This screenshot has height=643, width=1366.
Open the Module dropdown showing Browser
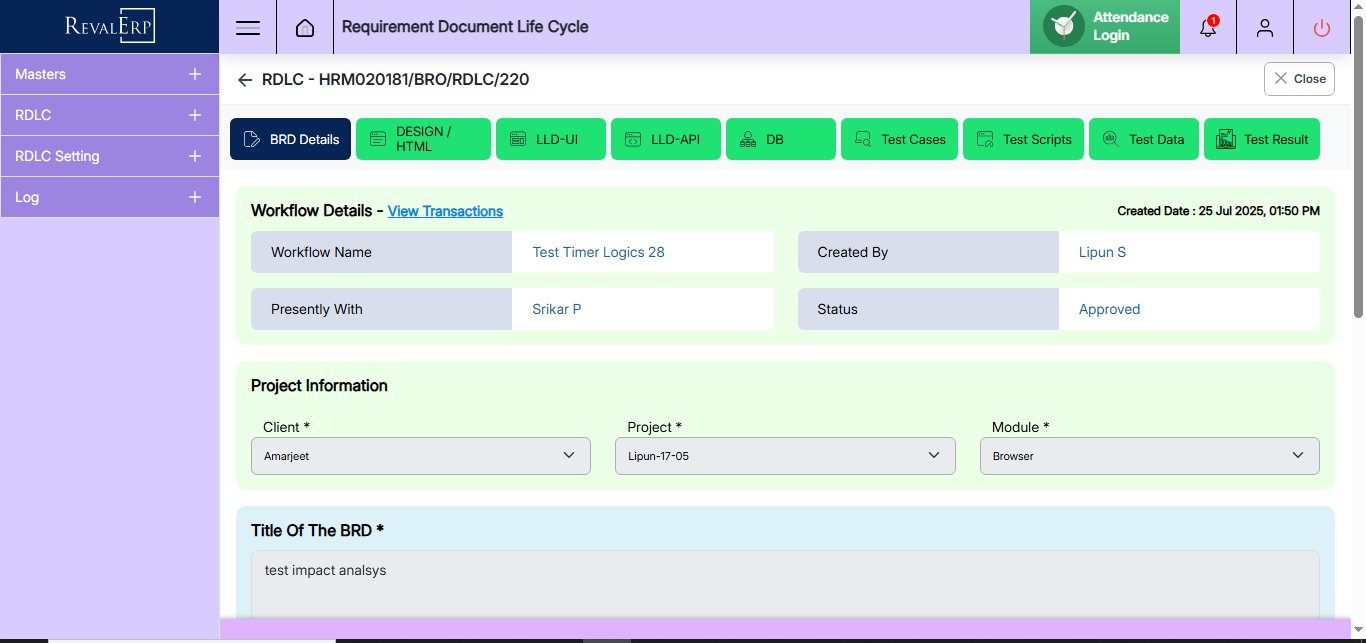pyautogui.click(x=1149, y=456)
